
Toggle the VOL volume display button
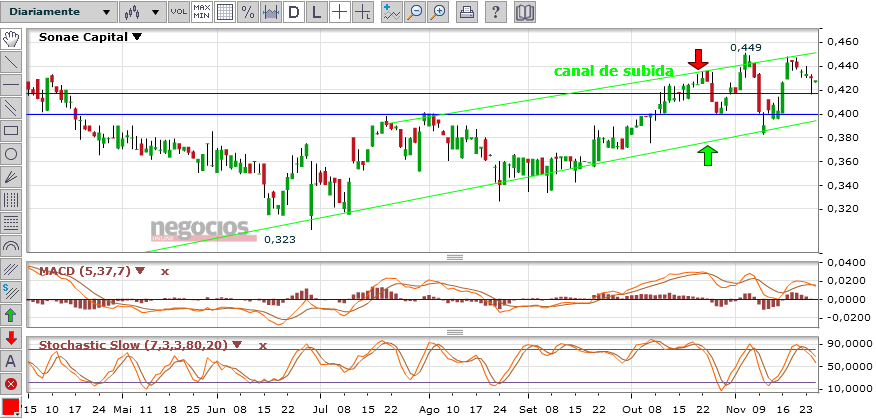click(179, 12)
